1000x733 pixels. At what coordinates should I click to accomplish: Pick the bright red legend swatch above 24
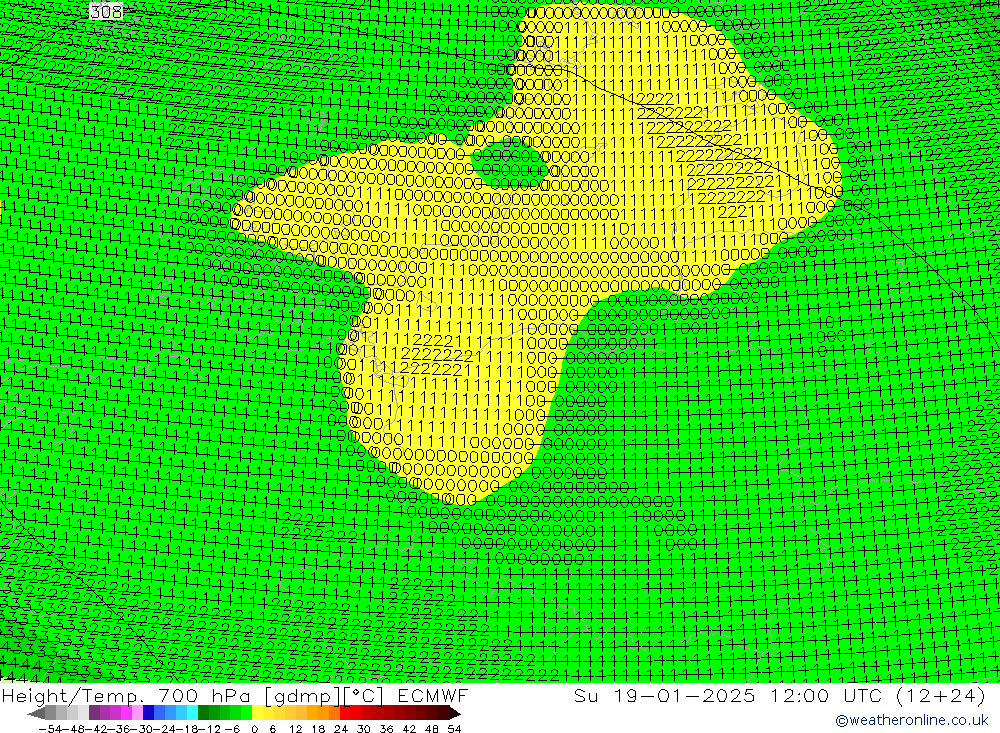(345, 714)
